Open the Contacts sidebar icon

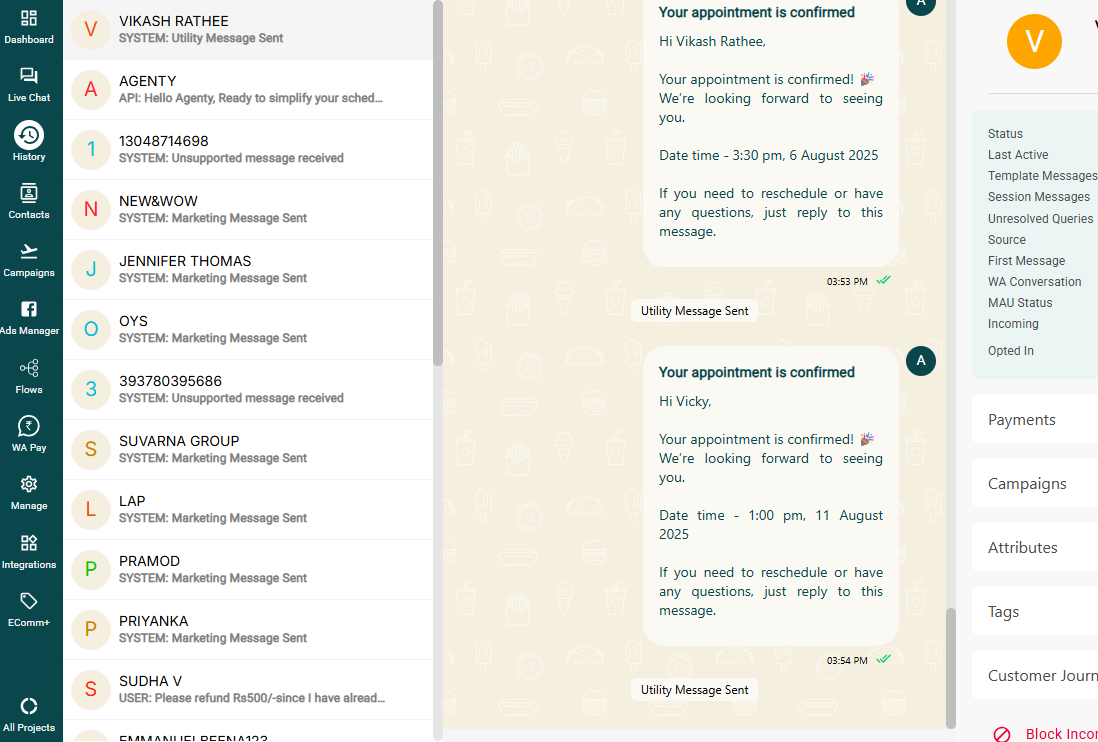tap(29, 193)
